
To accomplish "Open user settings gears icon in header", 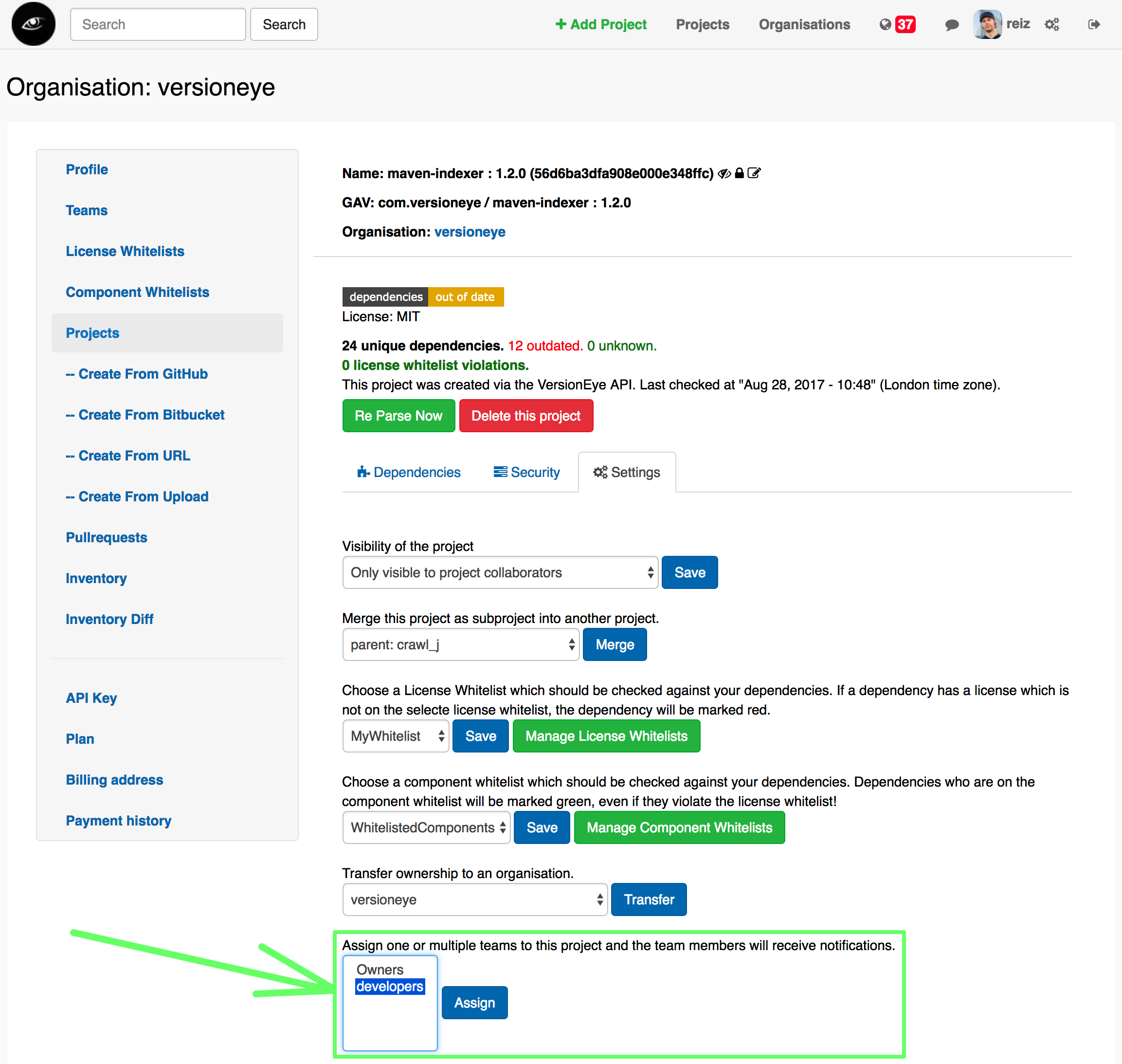I will pos(1052,24).
